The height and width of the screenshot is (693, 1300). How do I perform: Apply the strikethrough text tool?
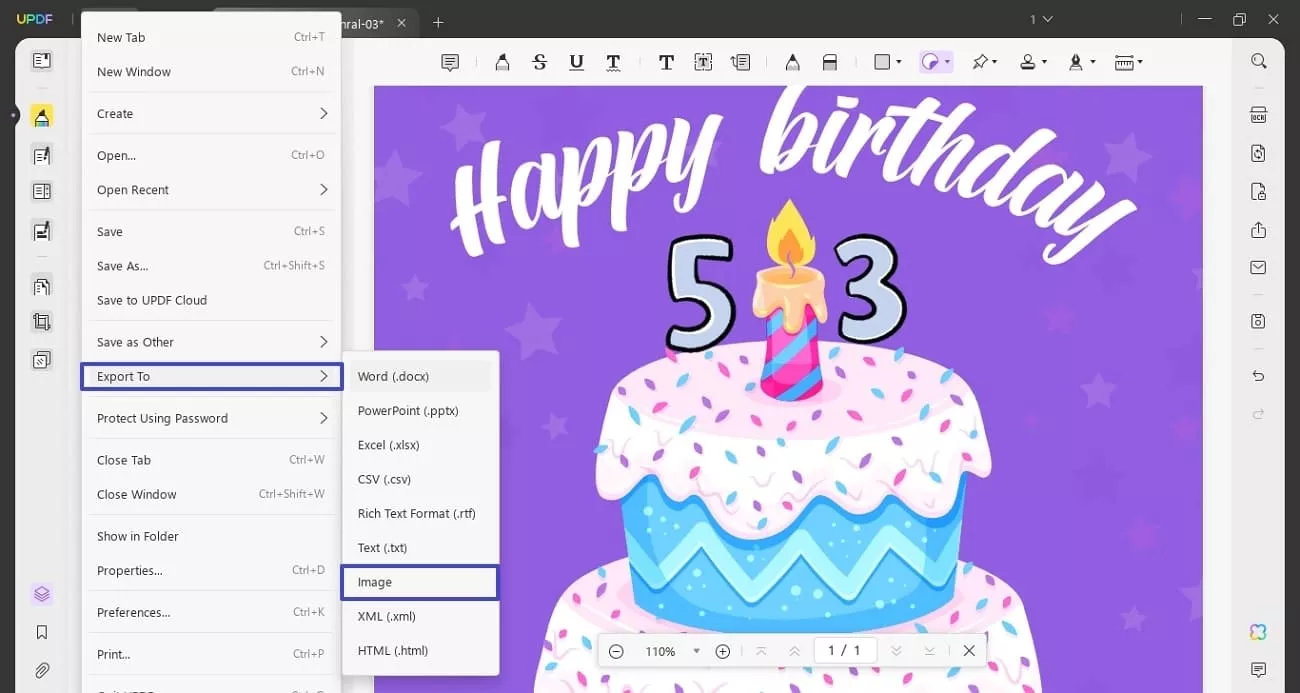[x=539, y=62]
